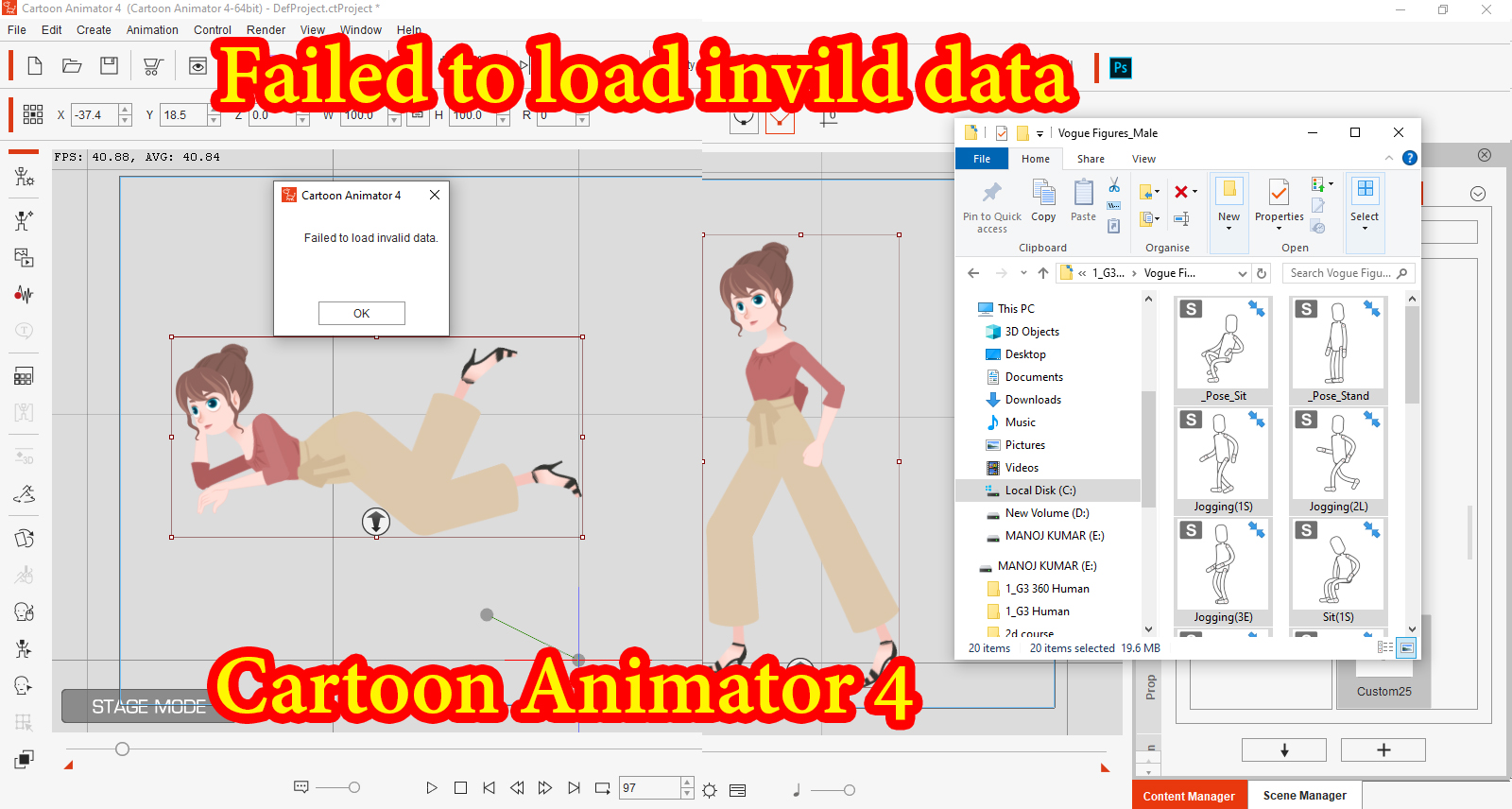Image resolution: width=1512 pixels, height=809 pixels.
Task: Open the nine-square grid pivot selector
Action: (33, 115)
